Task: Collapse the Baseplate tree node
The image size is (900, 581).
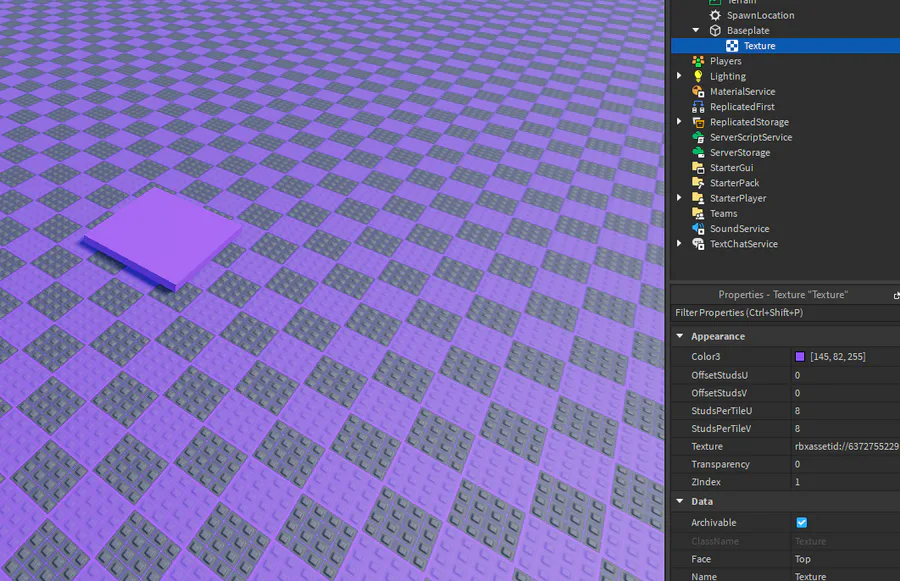Action: click(x=696, y=30)
